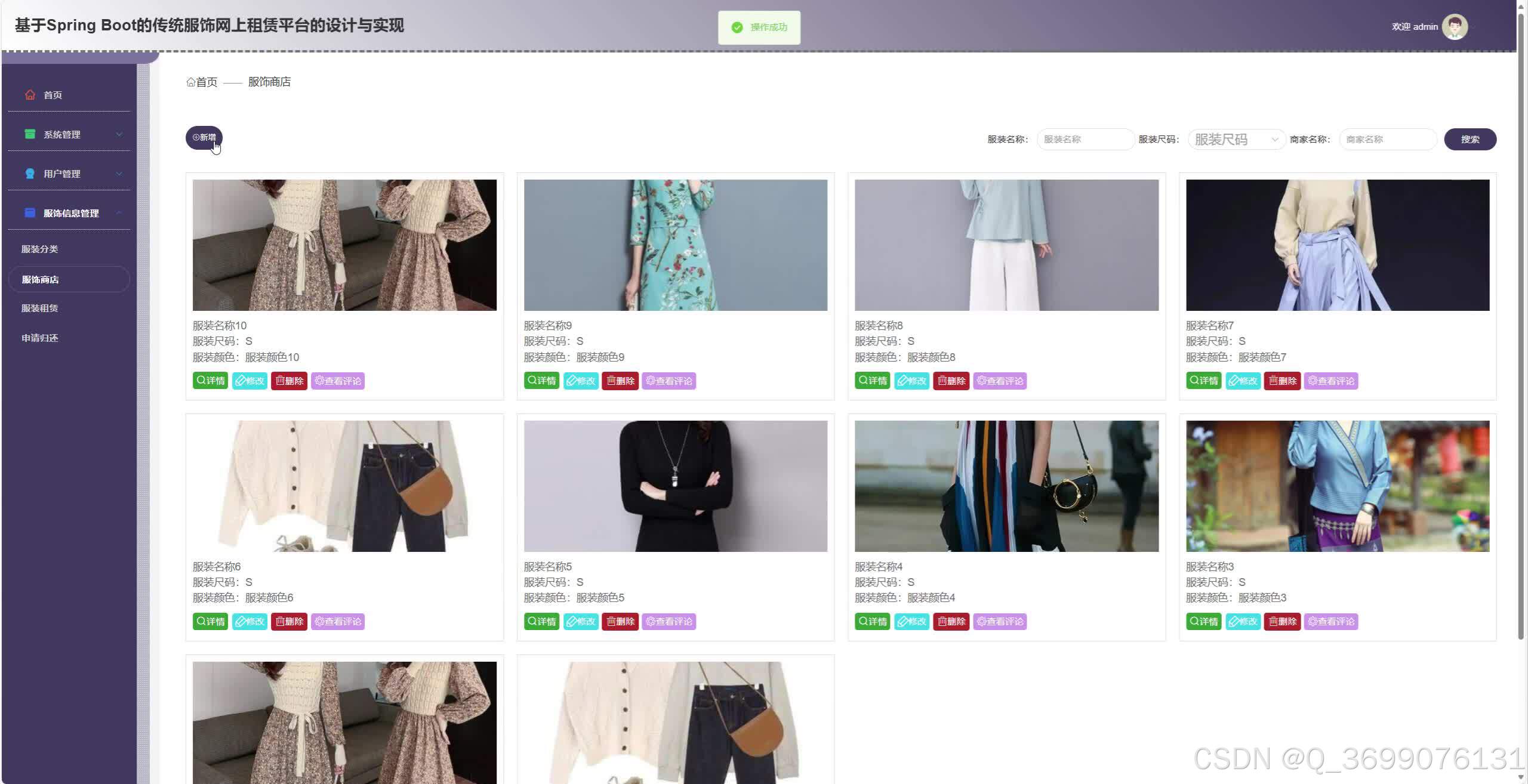Click 删除 on 服装名称8

click(951, 381)
